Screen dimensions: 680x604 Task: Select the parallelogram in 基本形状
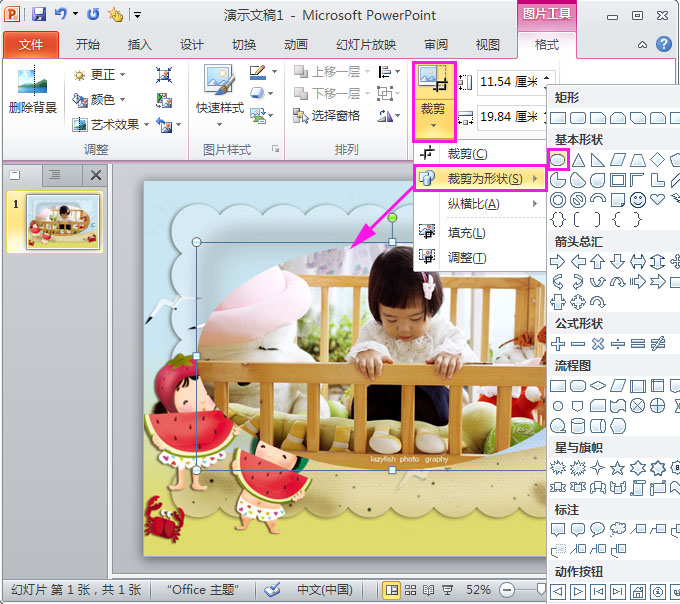pos(618,160)
